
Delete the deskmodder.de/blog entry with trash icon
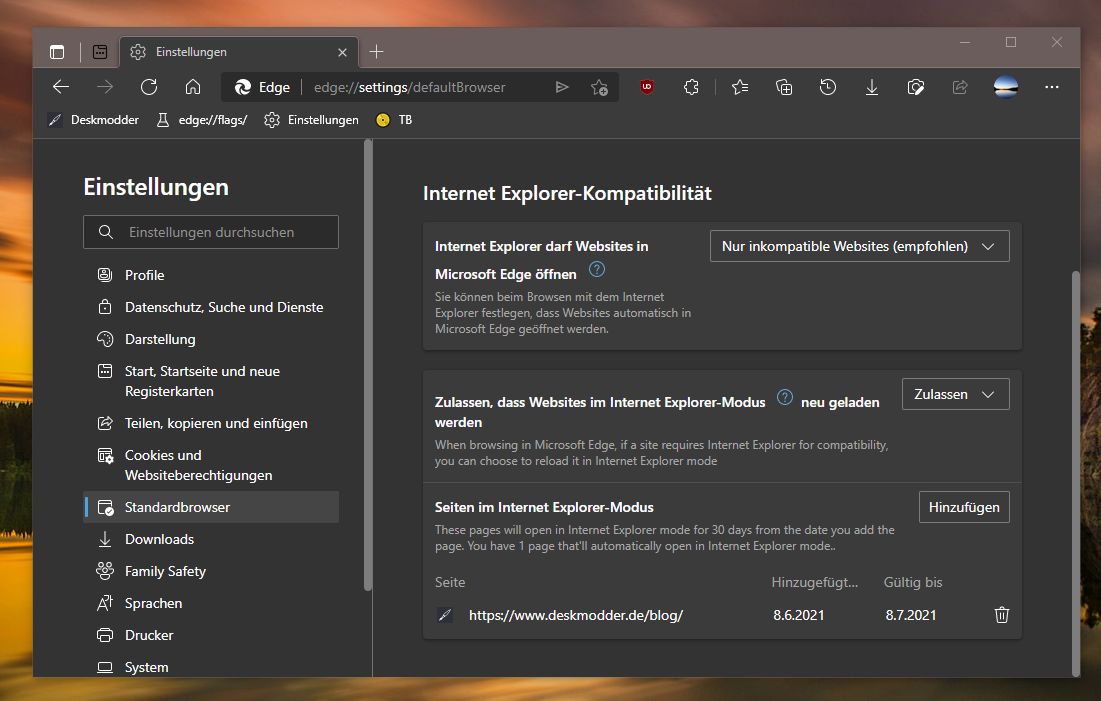(x=1002, y=615)
